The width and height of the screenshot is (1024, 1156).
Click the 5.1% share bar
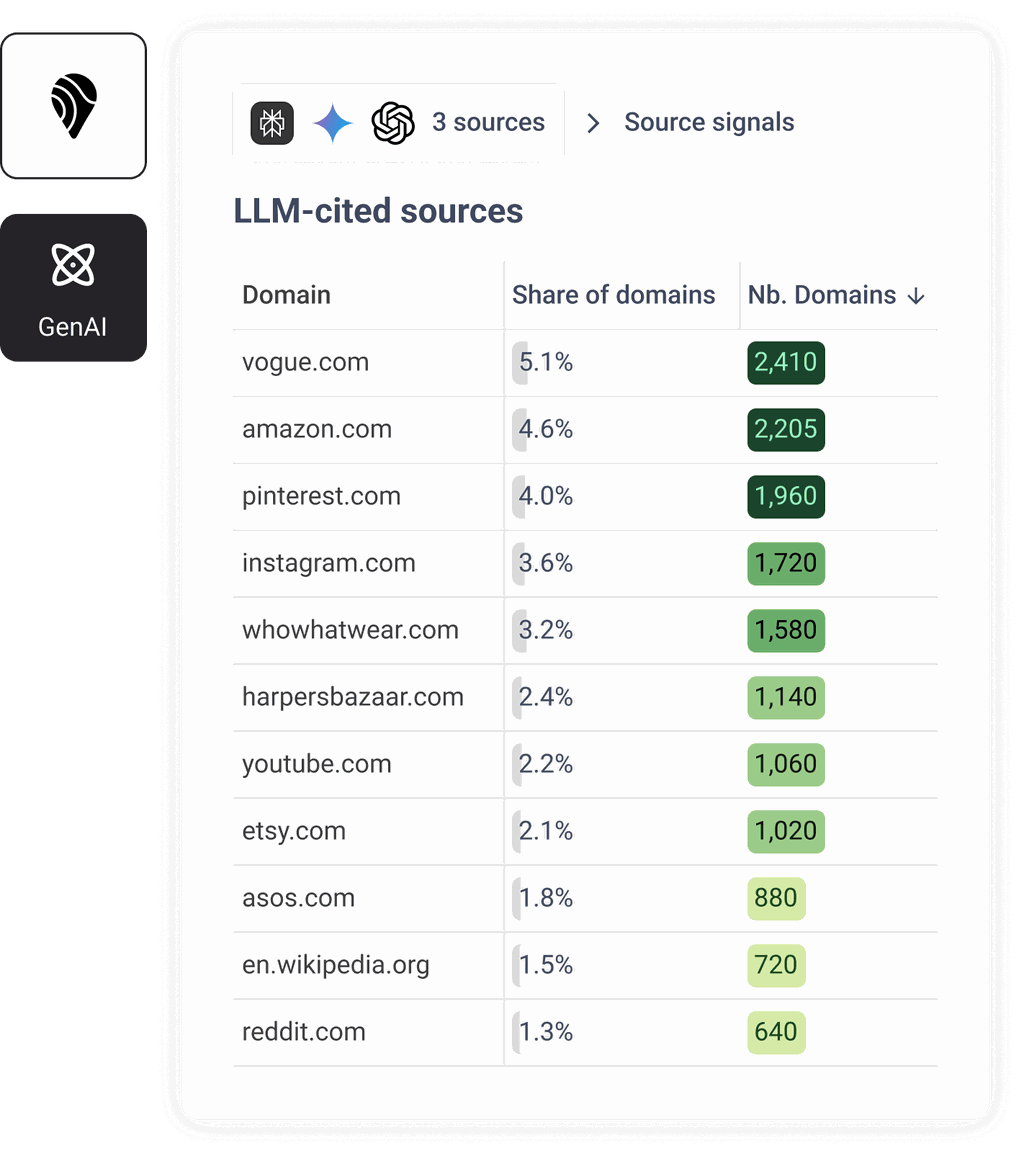pyautogui.click(x=520, y=362)
